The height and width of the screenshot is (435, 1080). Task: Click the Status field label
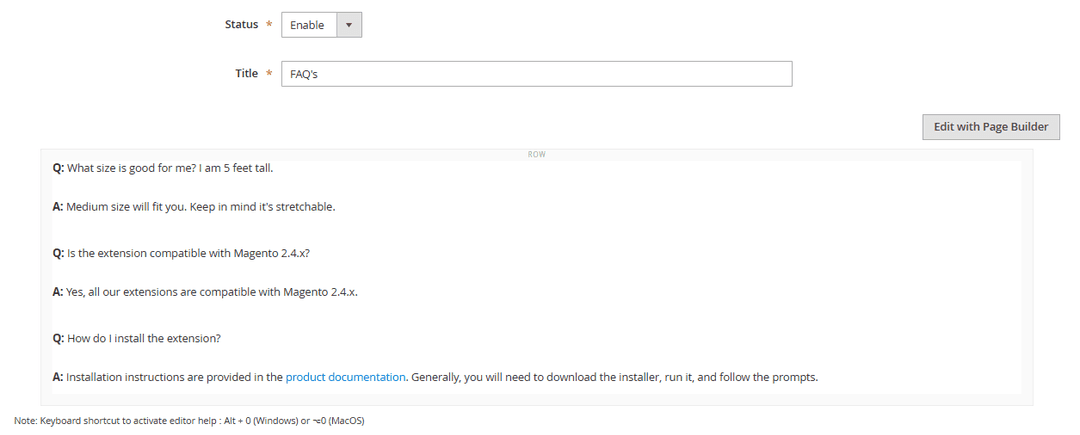coord(241,24)
